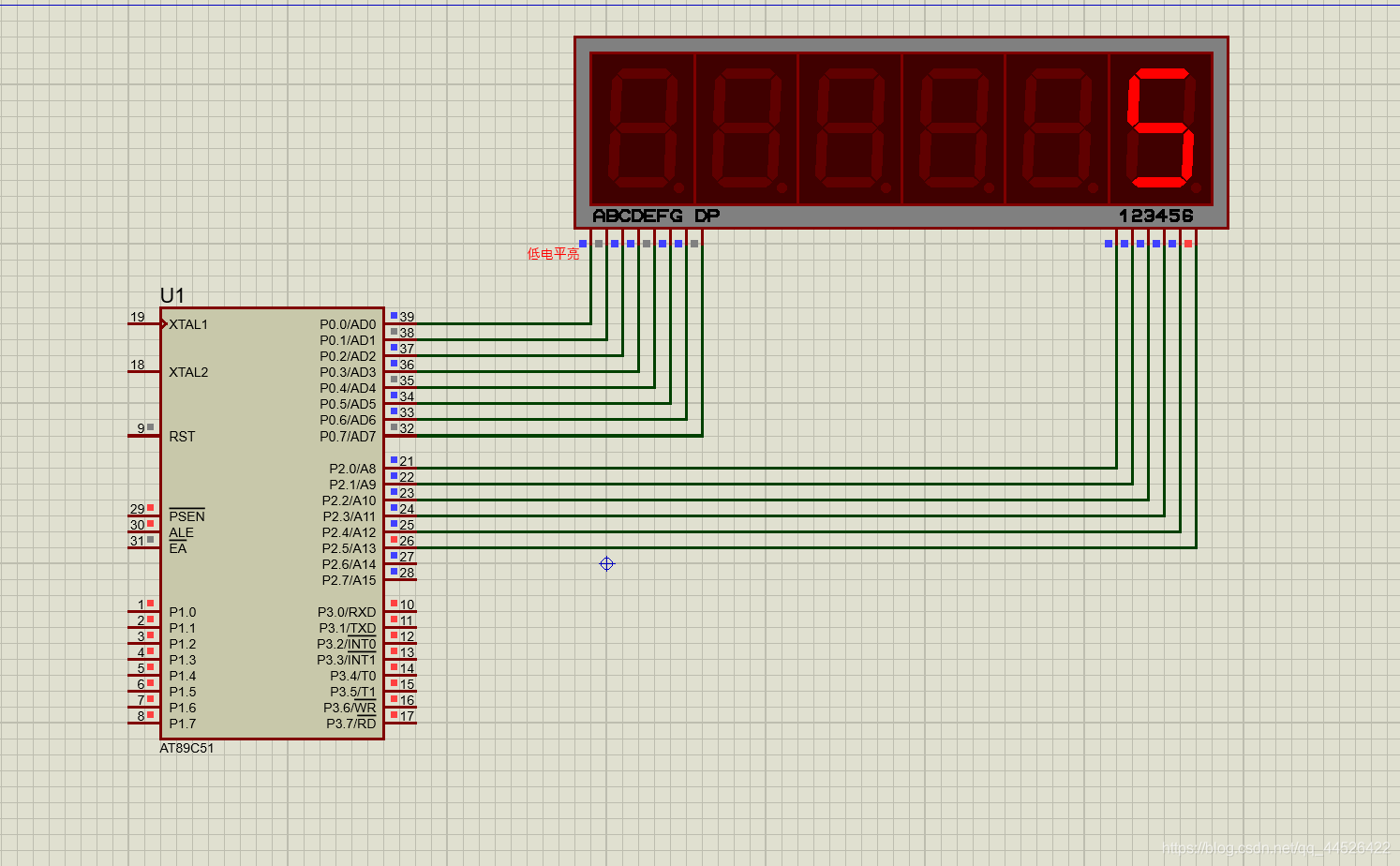Click the lit digit showing 5
This screenshot has height=866, width=1400.
click(x=1161, y=128)
